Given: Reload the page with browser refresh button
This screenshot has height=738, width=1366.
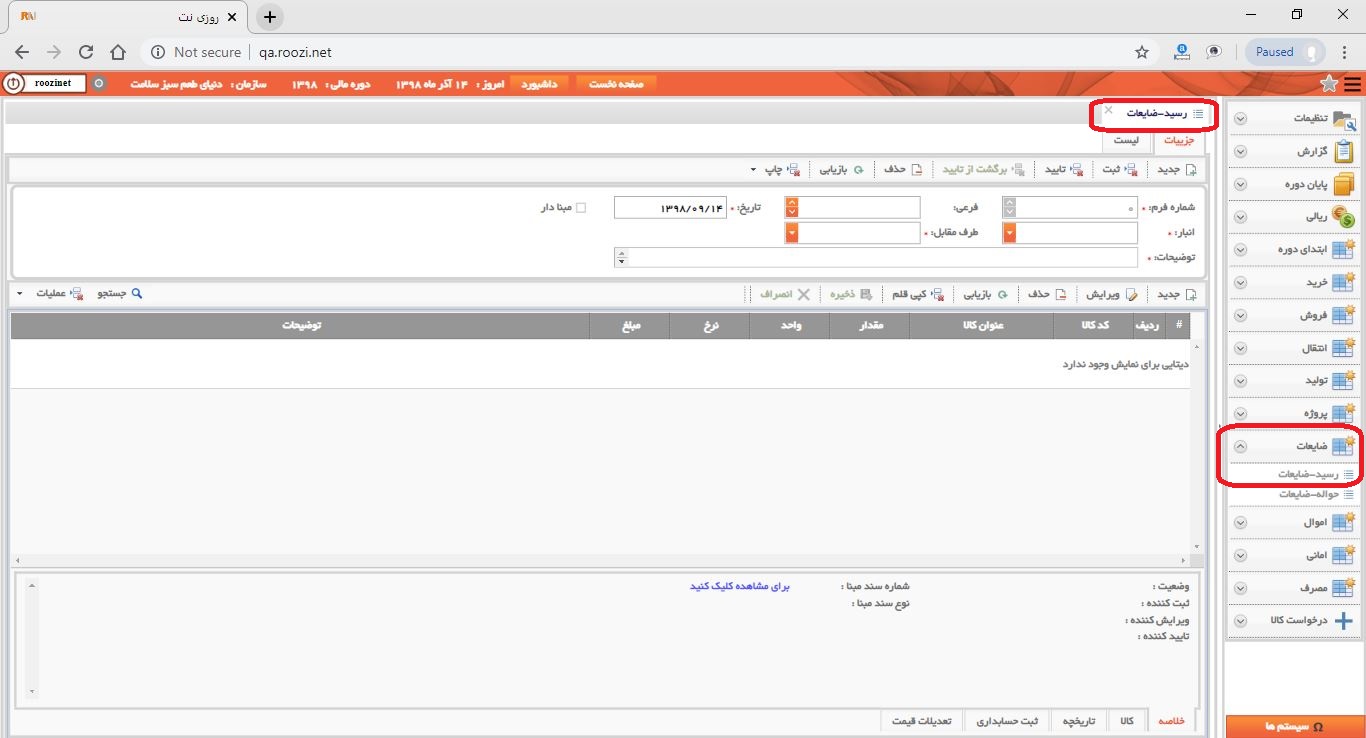Looking at the screenshot, I should pos(86,52).
